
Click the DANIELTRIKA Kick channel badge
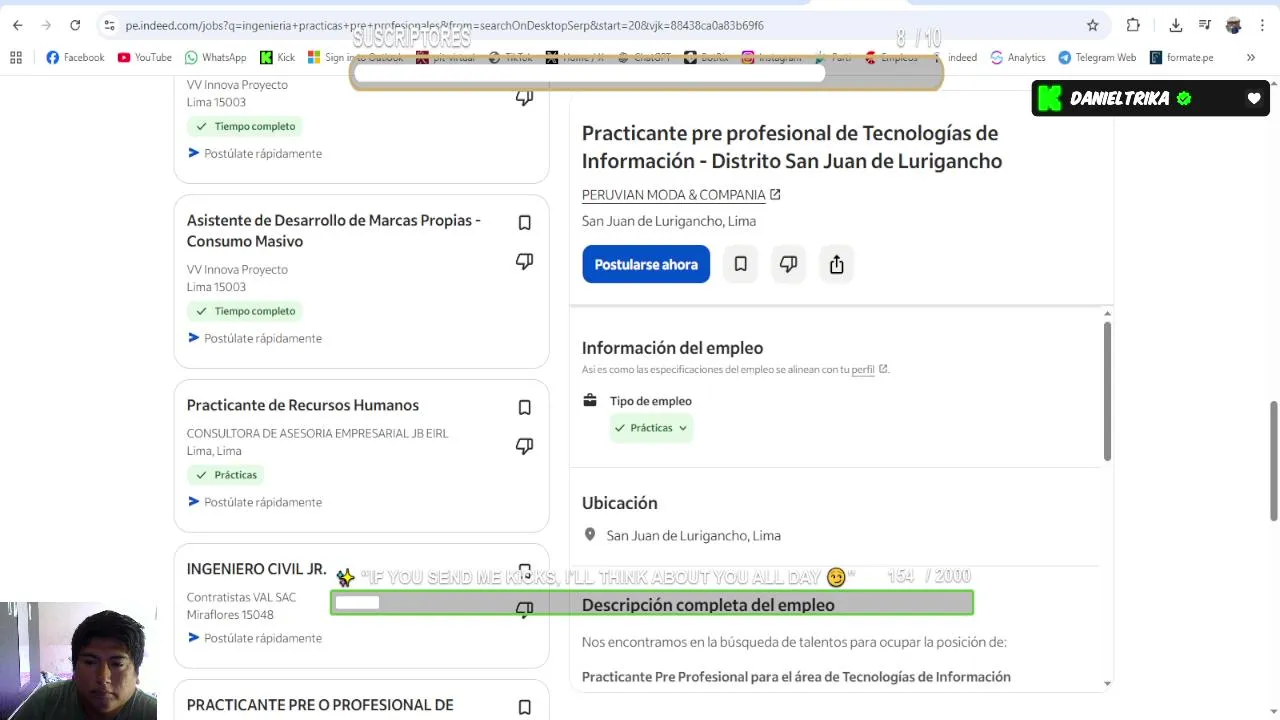pos(1150,98)
